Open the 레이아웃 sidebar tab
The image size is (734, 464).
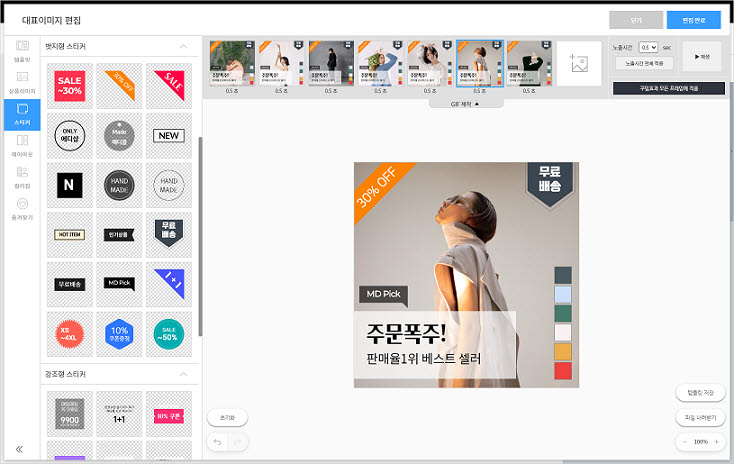pyautogui.click(x=22, y=146)
